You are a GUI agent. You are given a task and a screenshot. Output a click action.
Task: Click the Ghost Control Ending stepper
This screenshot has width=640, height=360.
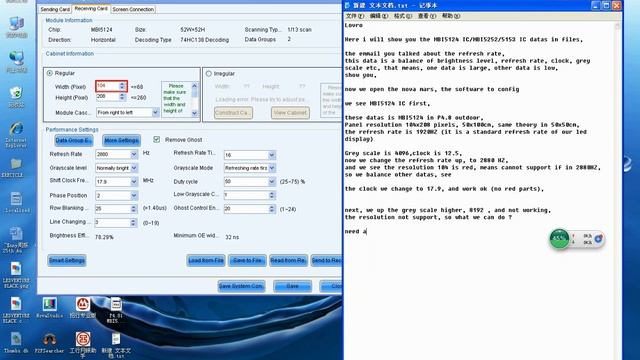click(272, 209)
